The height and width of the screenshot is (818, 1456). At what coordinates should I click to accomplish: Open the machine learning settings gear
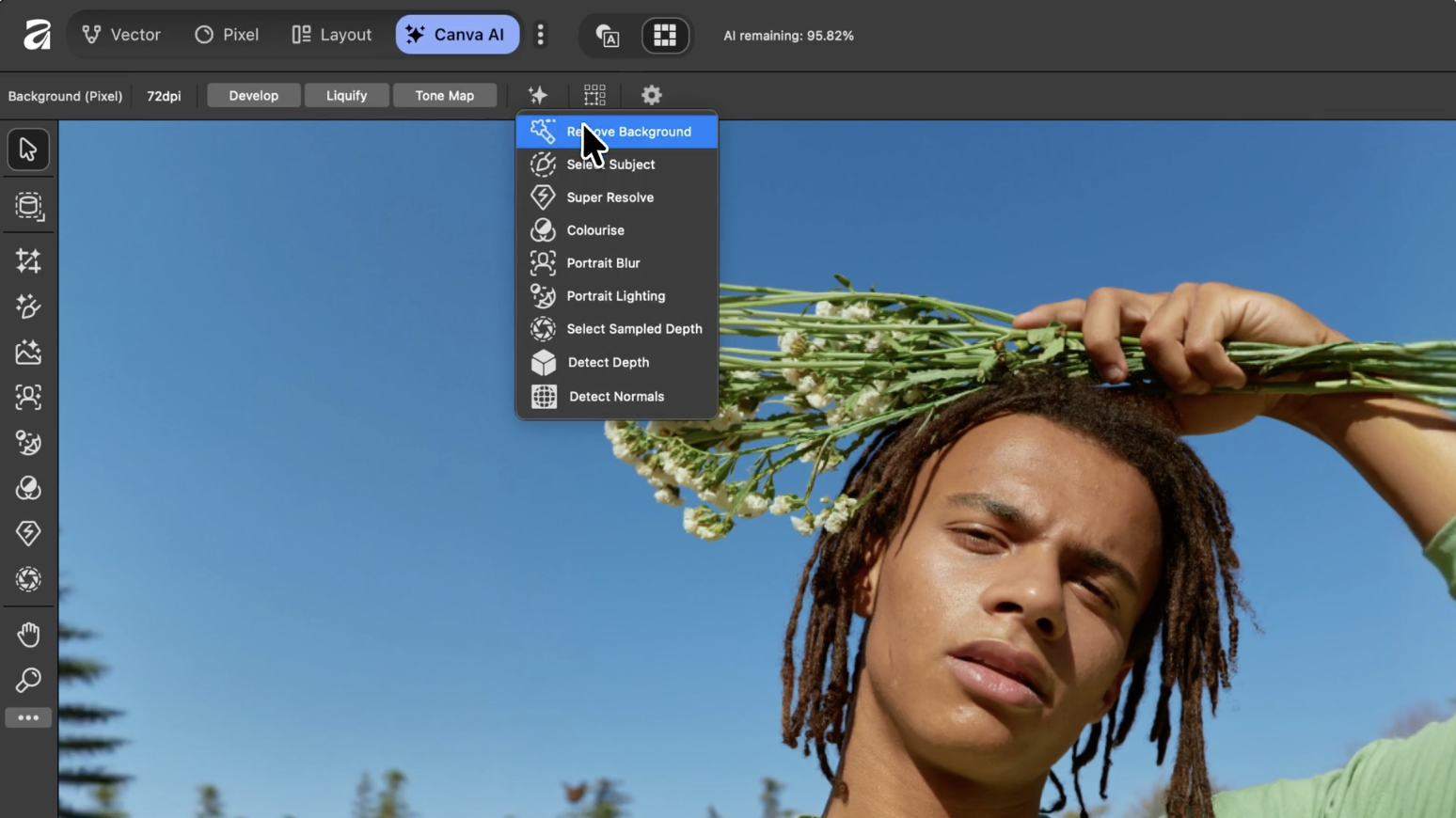651,95
